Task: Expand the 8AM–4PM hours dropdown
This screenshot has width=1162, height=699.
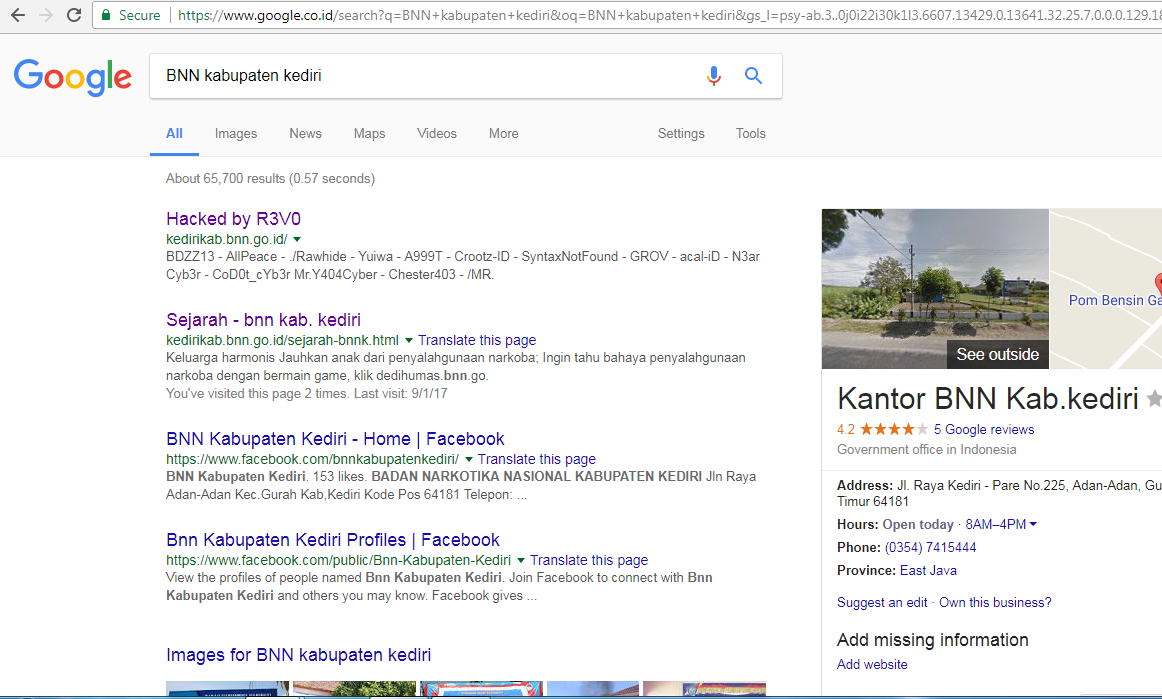Action: click(1000, 524)
